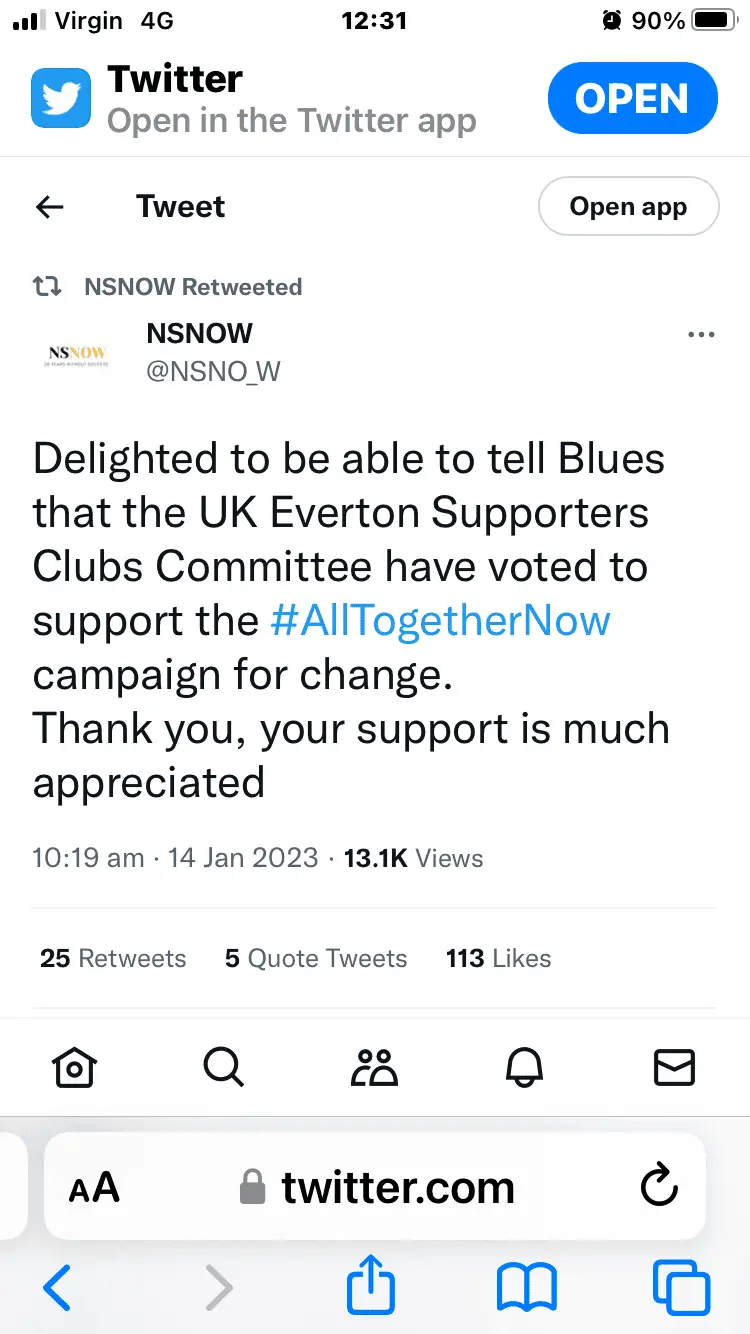Open the #AllTogetherNow hashtag link
The image size is (750, 1334).
click(440, 621)
